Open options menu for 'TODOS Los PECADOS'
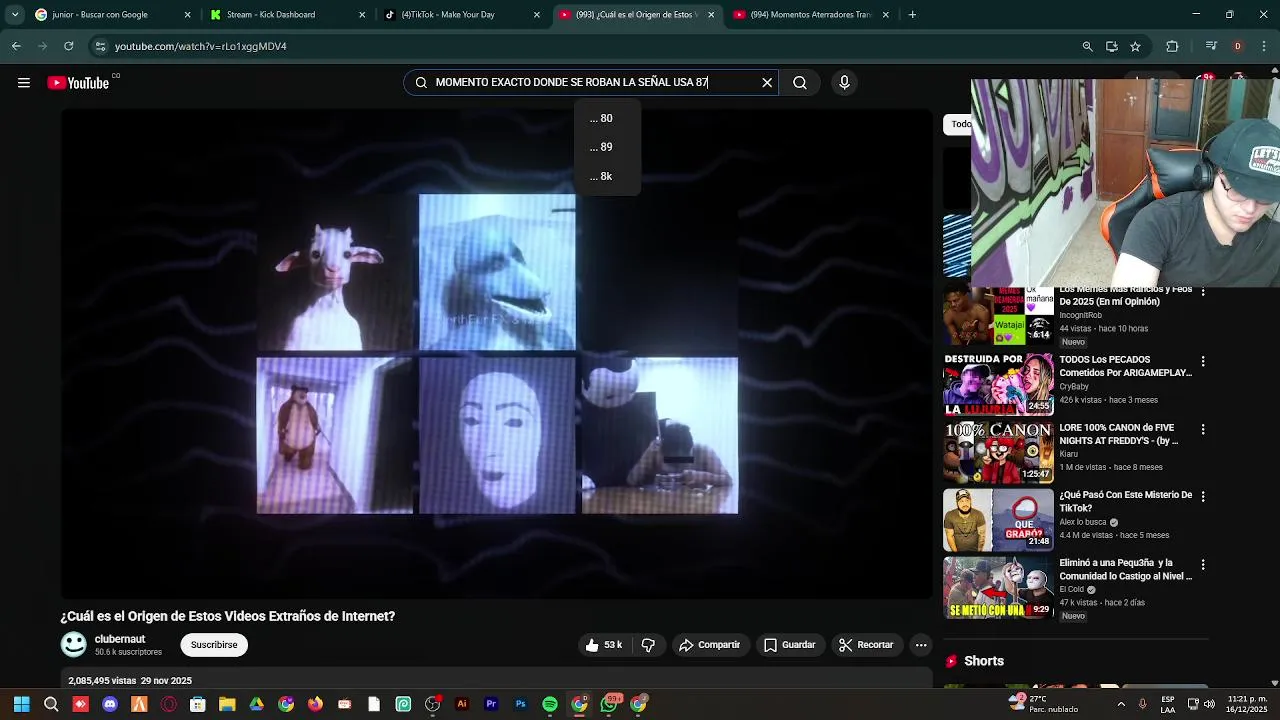The width and height of the screenshot is (1280, 720). [x=1203, y=361]
